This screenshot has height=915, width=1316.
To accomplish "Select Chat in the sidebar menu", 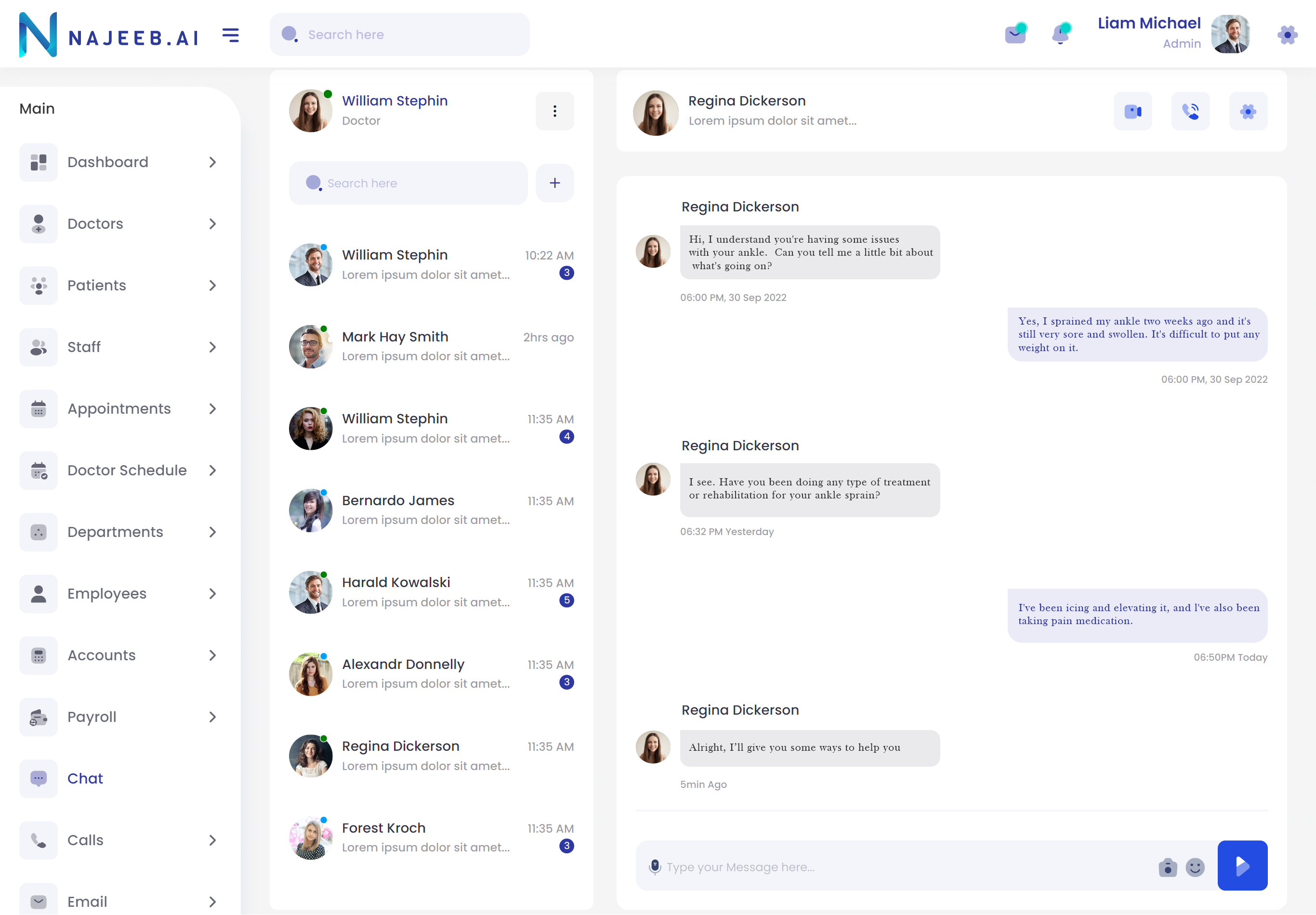I will [x=85, y=778].
